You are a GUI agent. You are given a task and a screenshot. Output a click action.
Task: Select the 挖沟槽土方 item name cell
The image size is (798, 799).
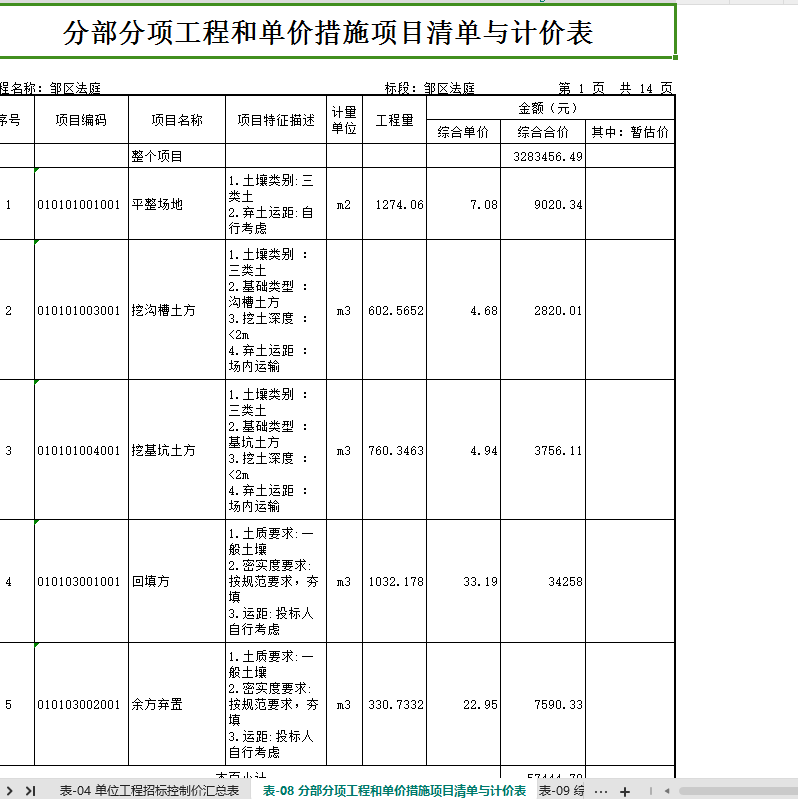pyautogui.click(x=177, y=310)
